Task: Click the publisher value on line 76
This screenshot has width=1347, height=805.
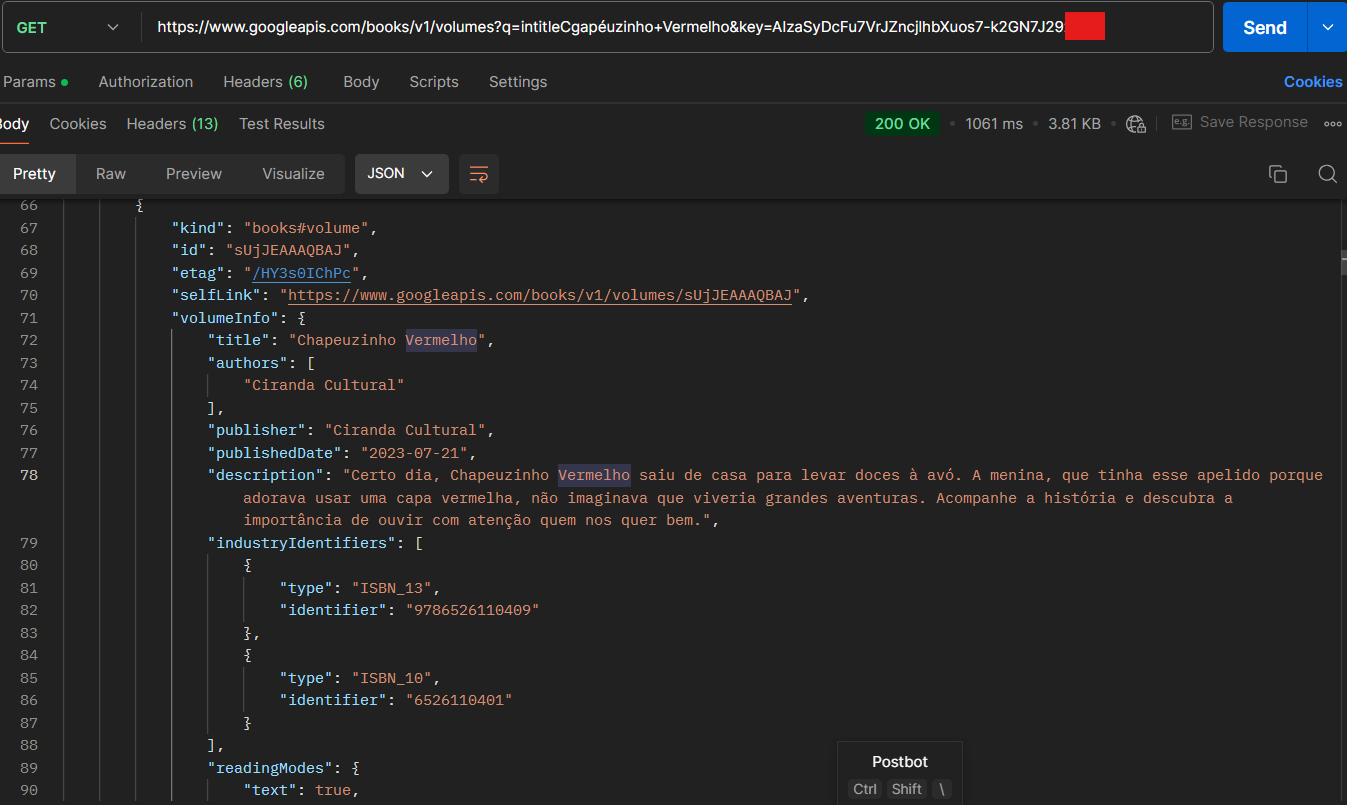Action: click(405, 430)
